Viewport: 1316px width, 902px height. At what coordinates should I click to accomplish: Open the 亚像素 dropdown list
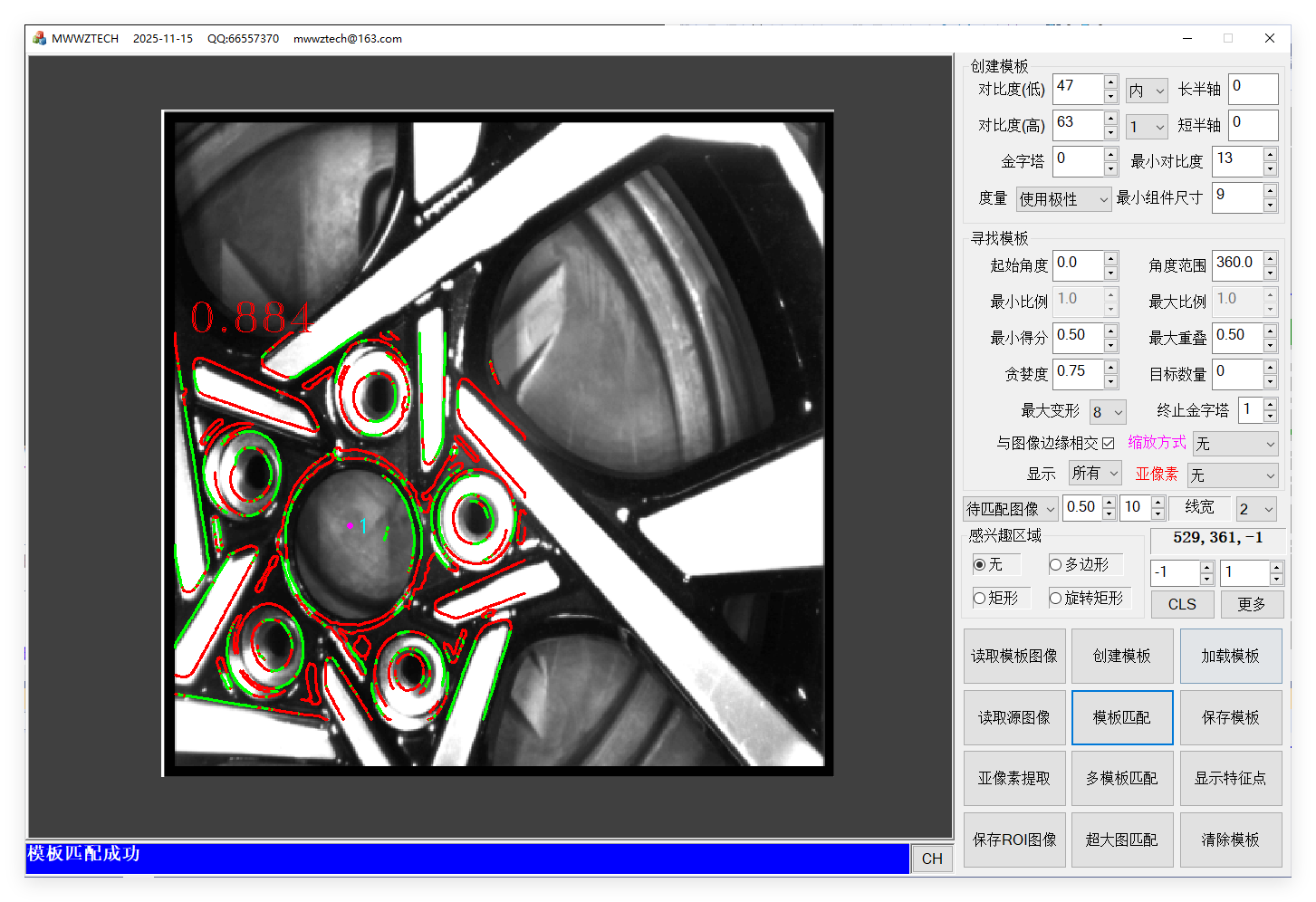(1232, 475)
